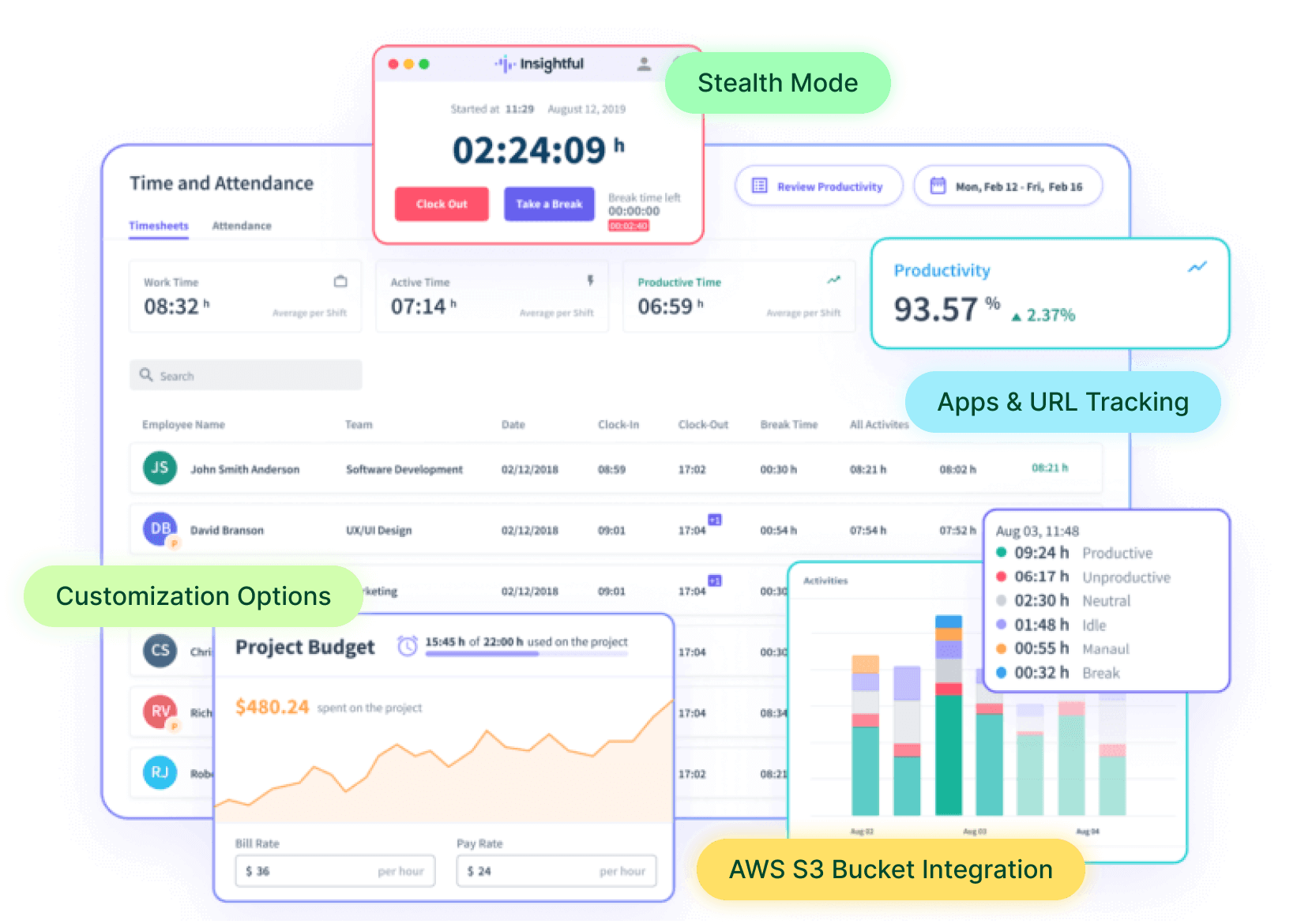
Task: Open Review Productivity
Action: click(818, 186)
